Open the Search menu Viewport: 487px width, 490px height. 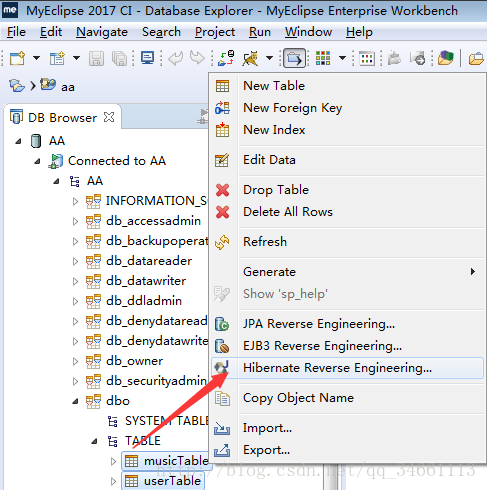click(161, 32)
